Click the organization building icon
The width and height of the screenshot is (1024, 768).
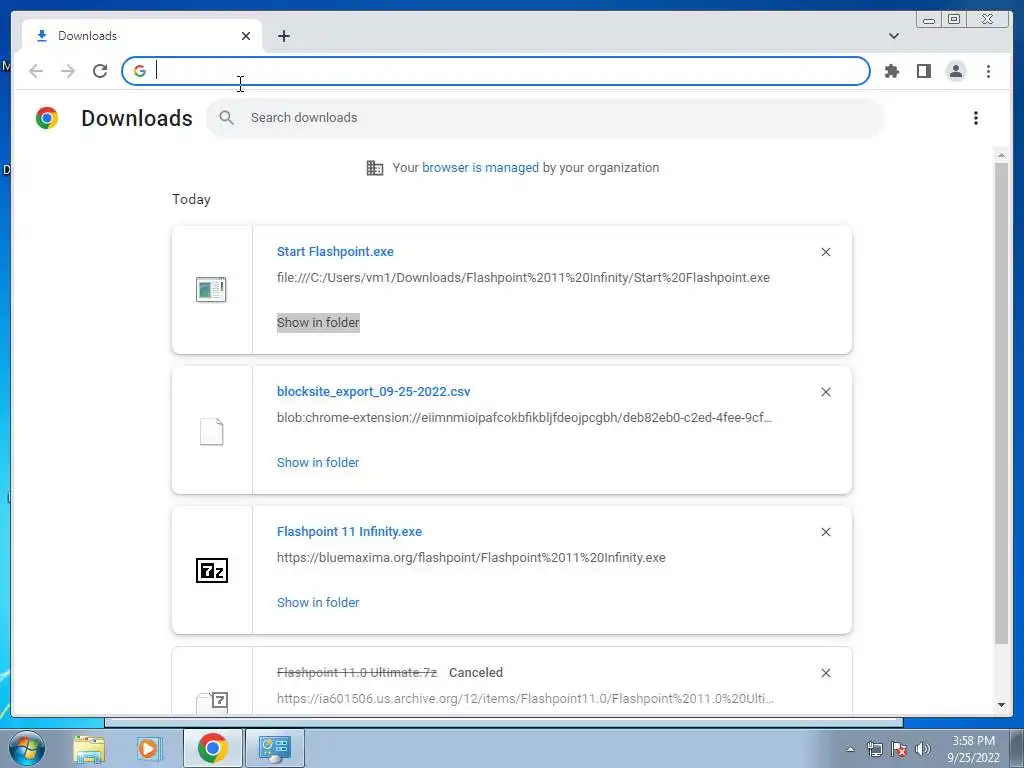pyautogui.click(x=375, y=168)
